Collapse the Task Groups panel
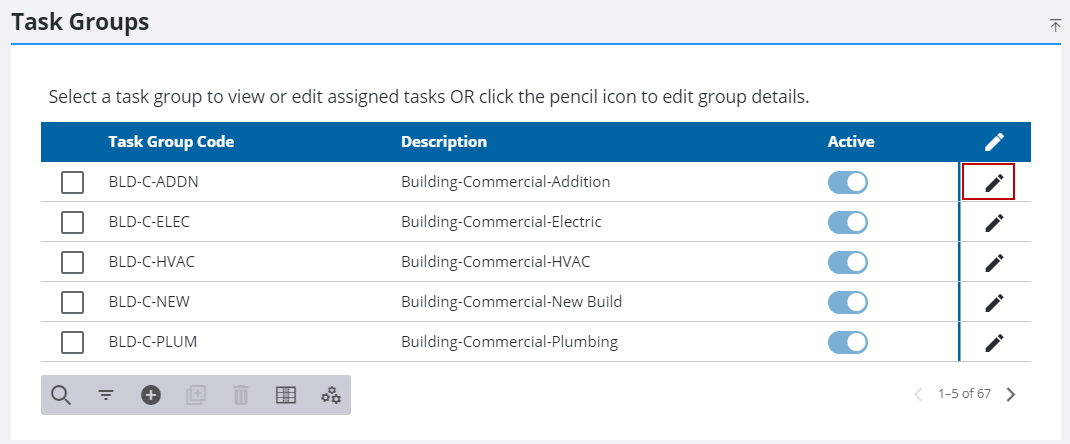Viewport: 1070px width, 444px height. click(1055, 25)
